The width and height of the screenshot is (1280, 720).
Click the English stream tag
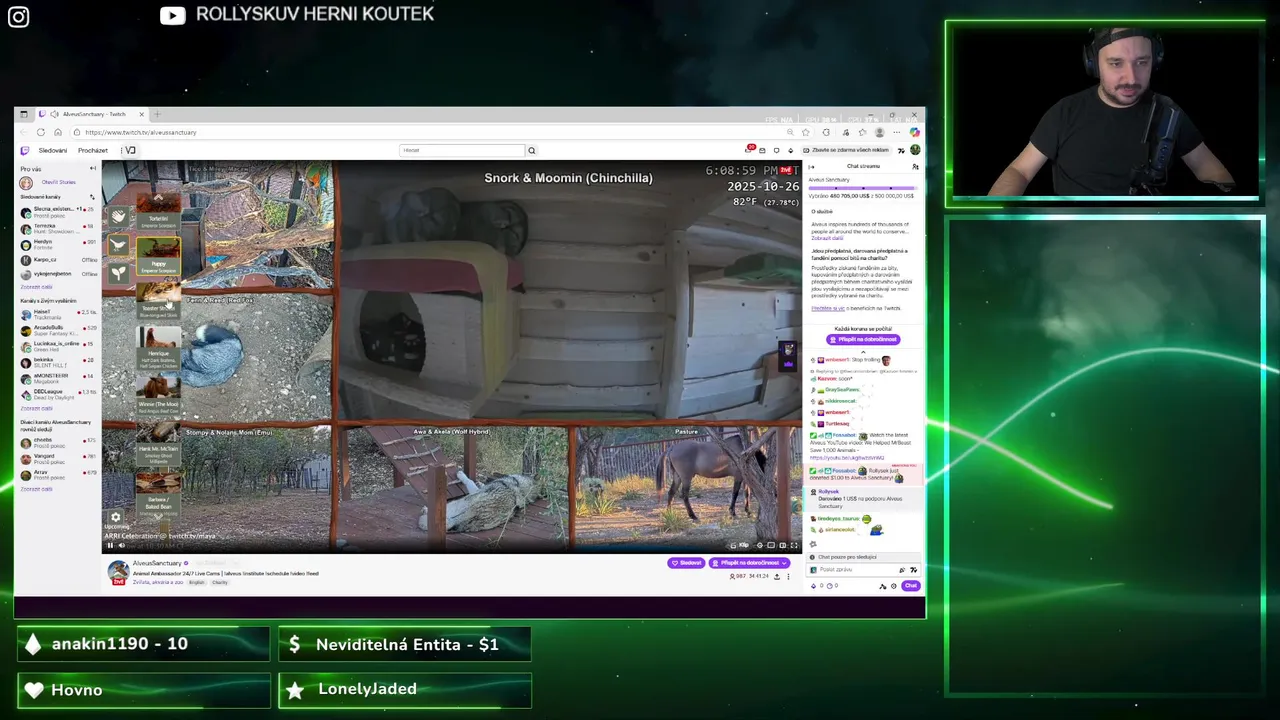tap(197, 582)
